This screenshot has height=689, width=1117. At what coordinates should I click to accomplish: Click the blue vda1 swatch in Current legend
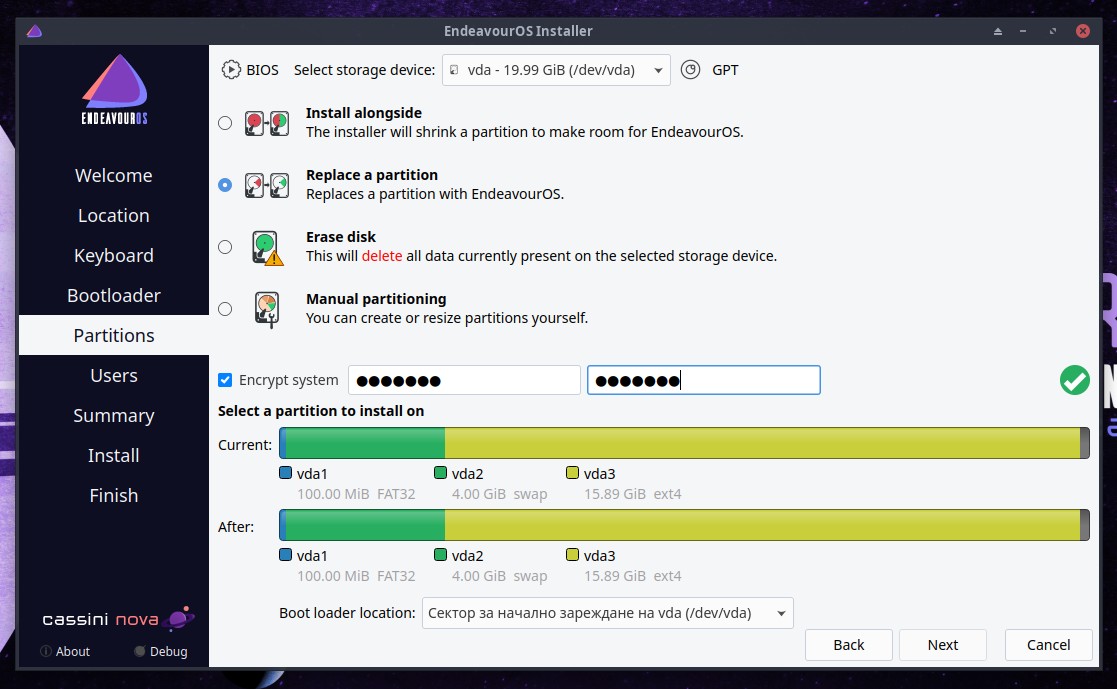(x=286, y=472)
